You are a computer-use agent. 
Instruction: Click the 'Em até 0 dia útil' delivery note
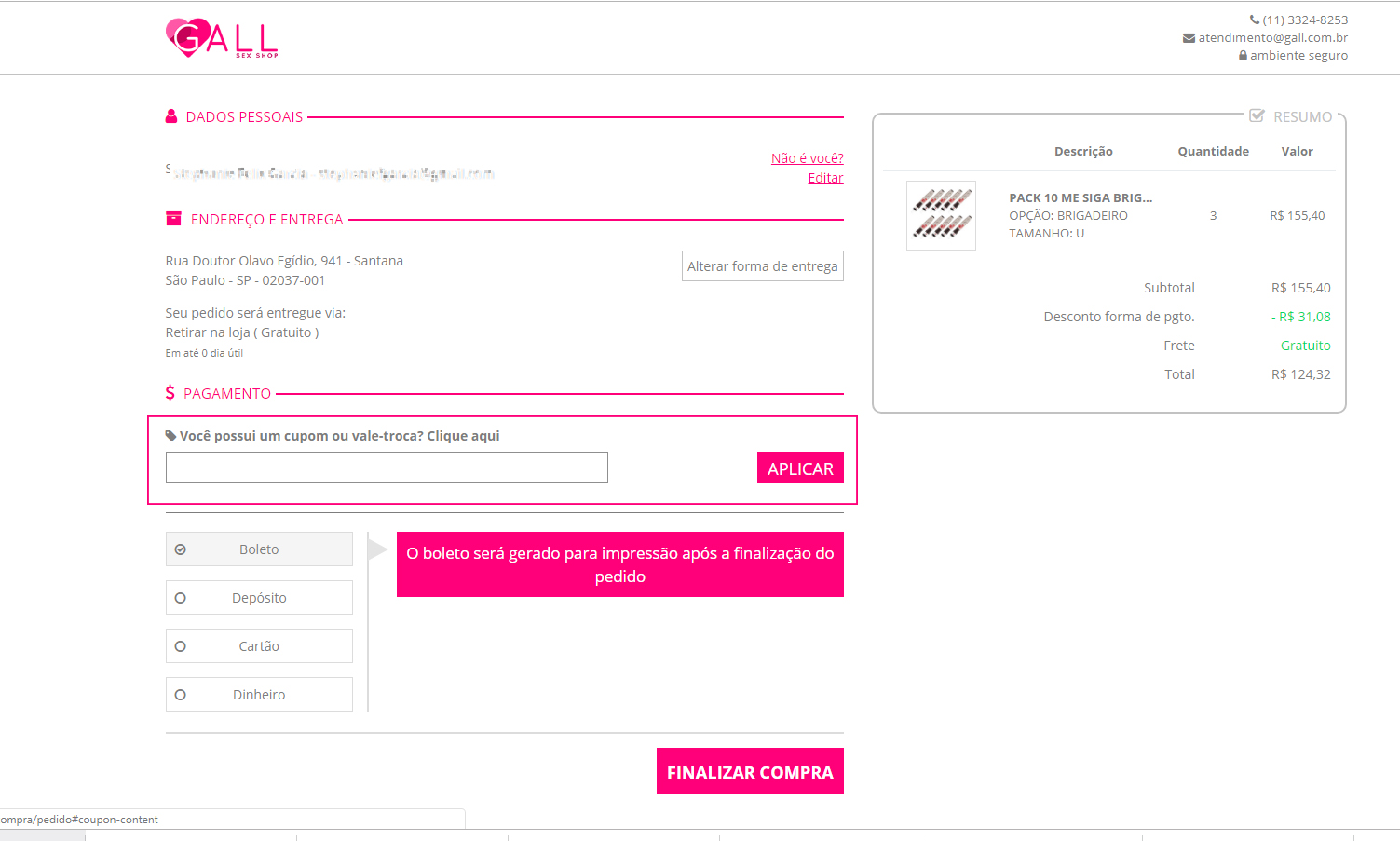pyautogui.click(x=204, y=353)
